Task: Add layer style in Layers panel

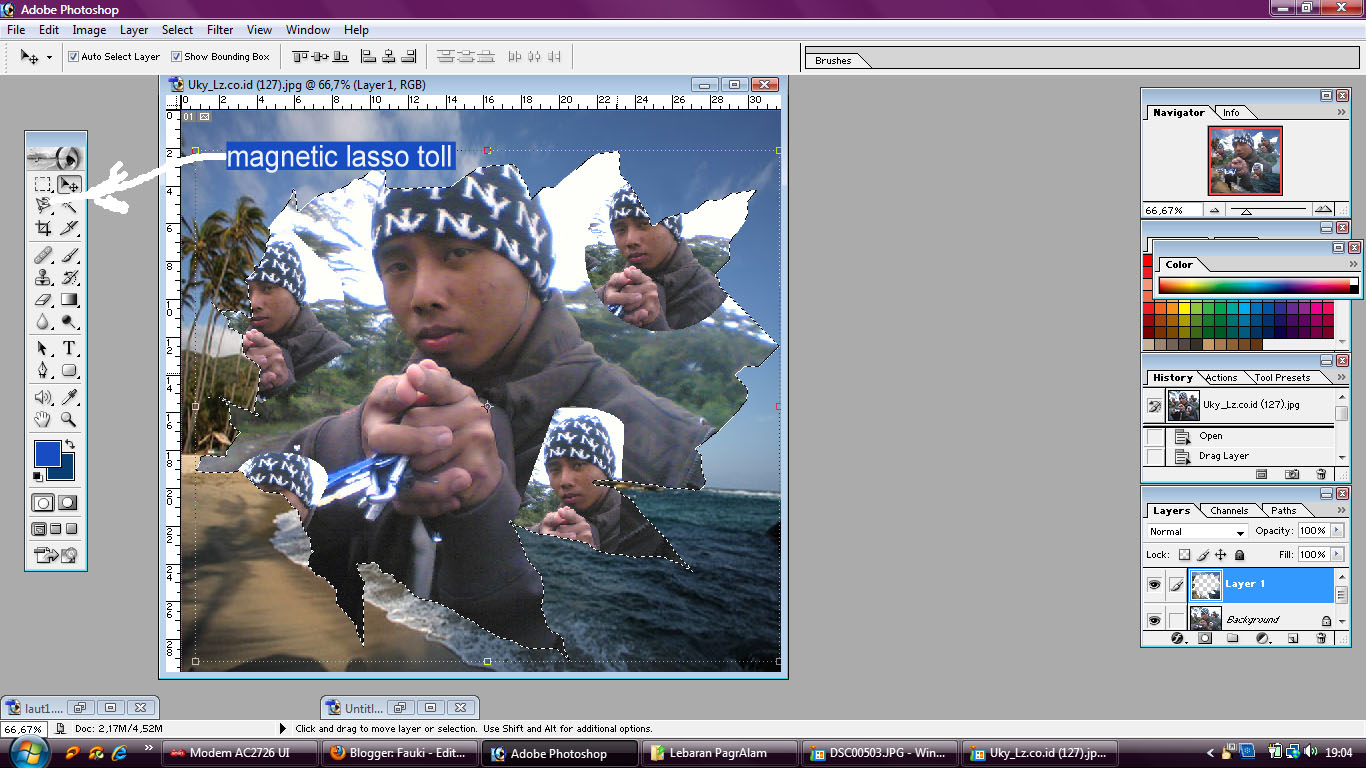Action: point(1177,637)
